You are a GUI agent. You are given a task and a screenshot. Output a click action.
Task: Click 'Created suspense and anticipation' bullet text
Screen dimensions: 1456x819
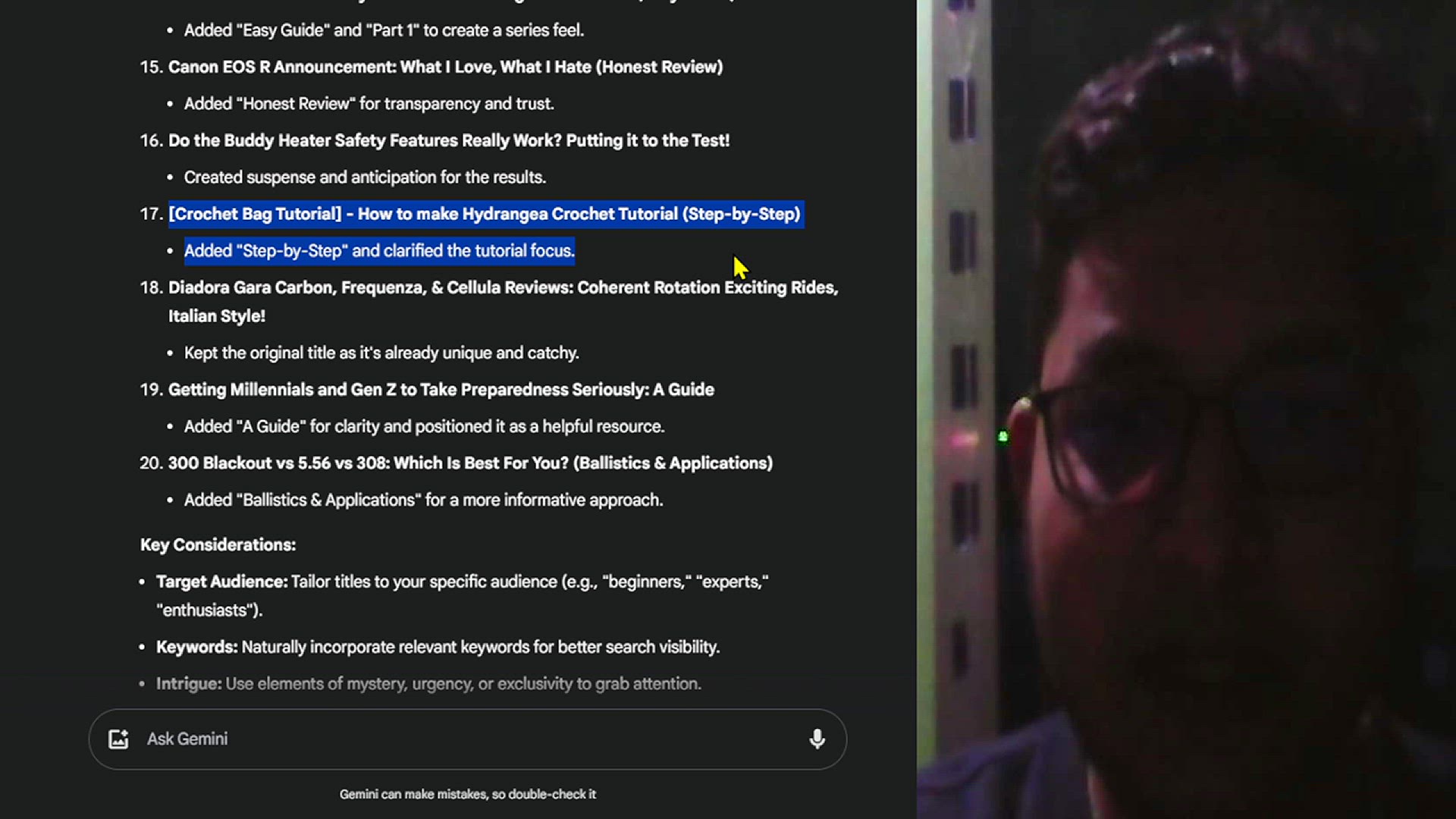(x=365, y=177)
